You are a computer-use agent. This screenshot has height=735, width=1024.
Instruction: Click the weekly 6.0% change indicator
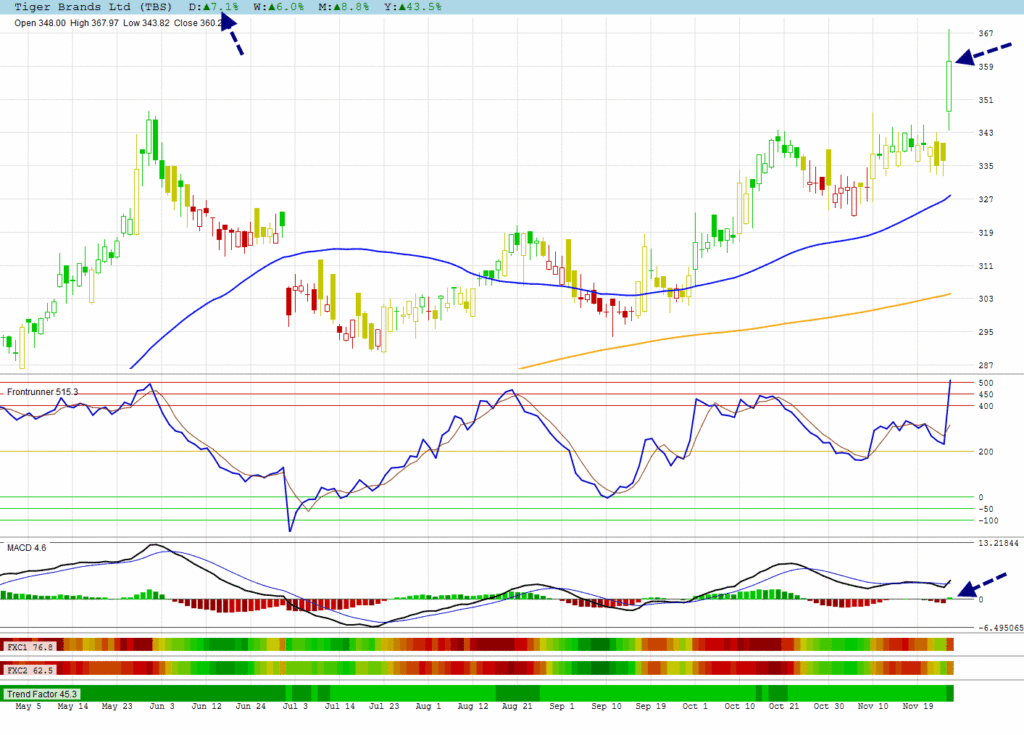[x=287, y=6]
